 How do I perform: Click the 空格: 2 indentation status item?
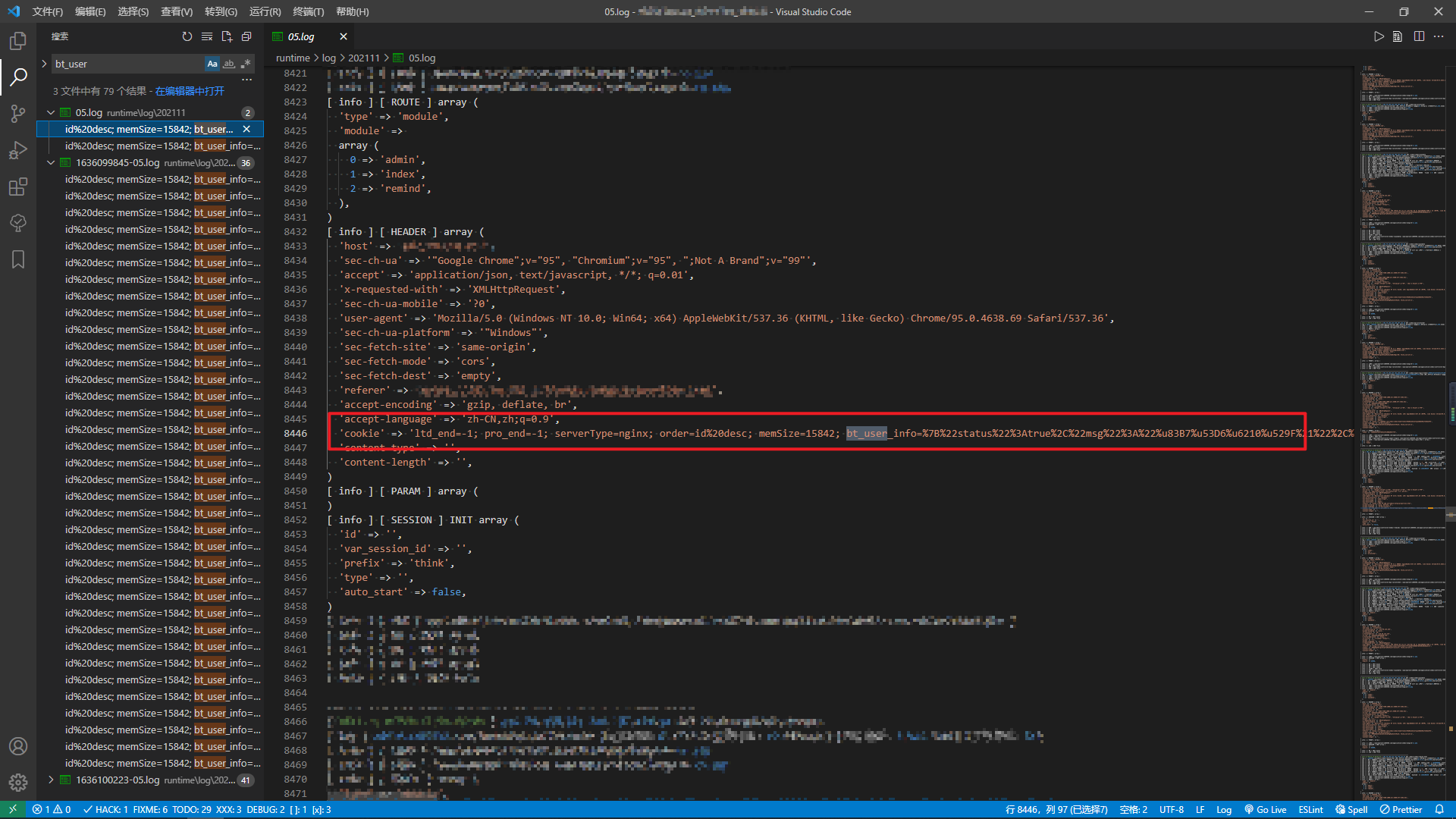[1133, 809]
